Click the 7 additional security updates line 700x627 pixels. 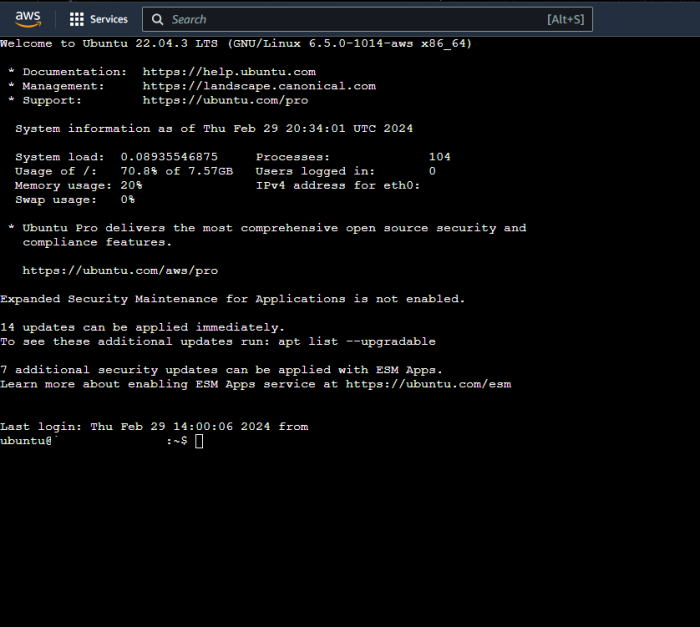(x=221, y=370)
